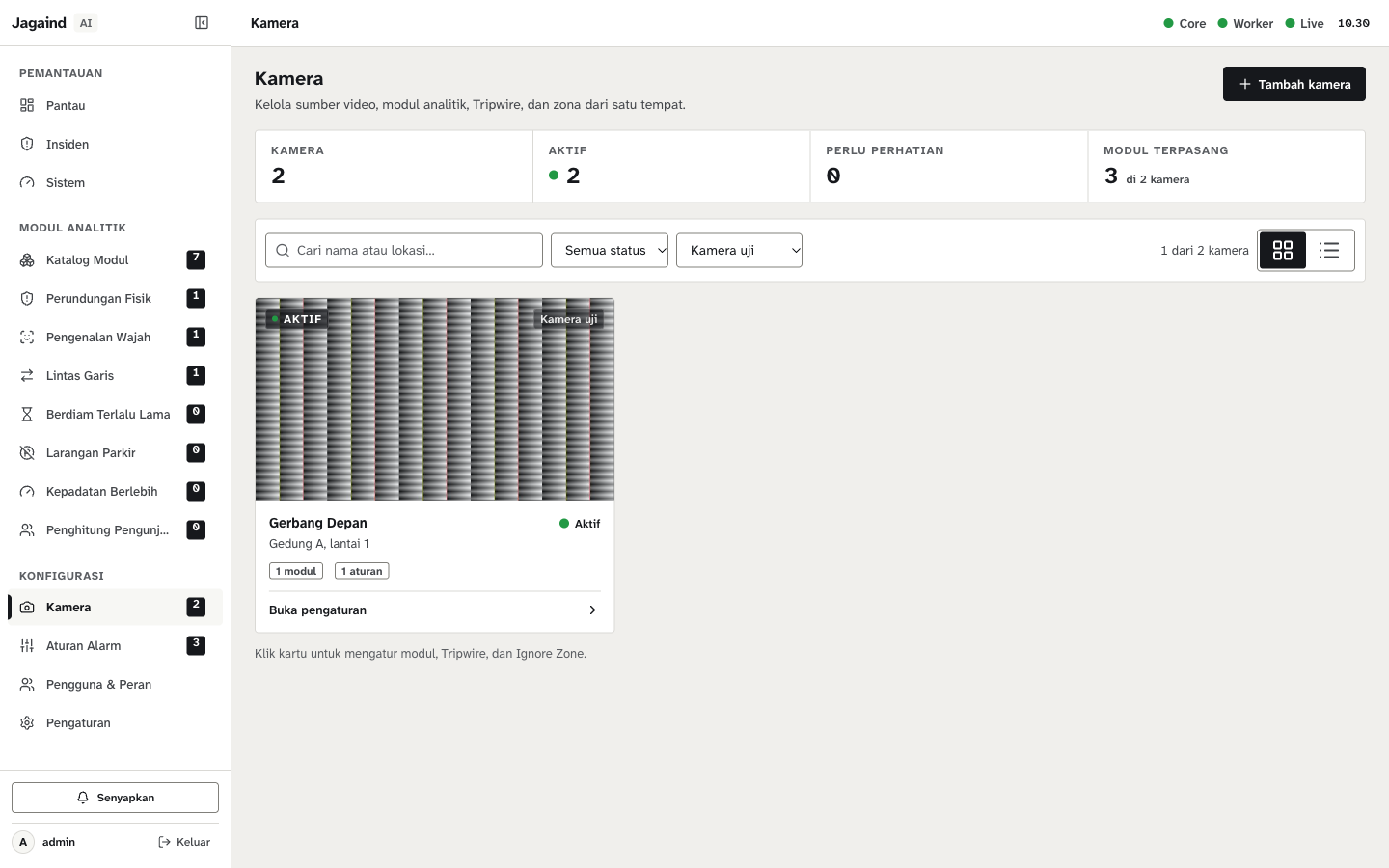Click the Pengenalan Wajah face-scan icon
The height and width of the screenshot is (868, 1389).
(27, 337)
